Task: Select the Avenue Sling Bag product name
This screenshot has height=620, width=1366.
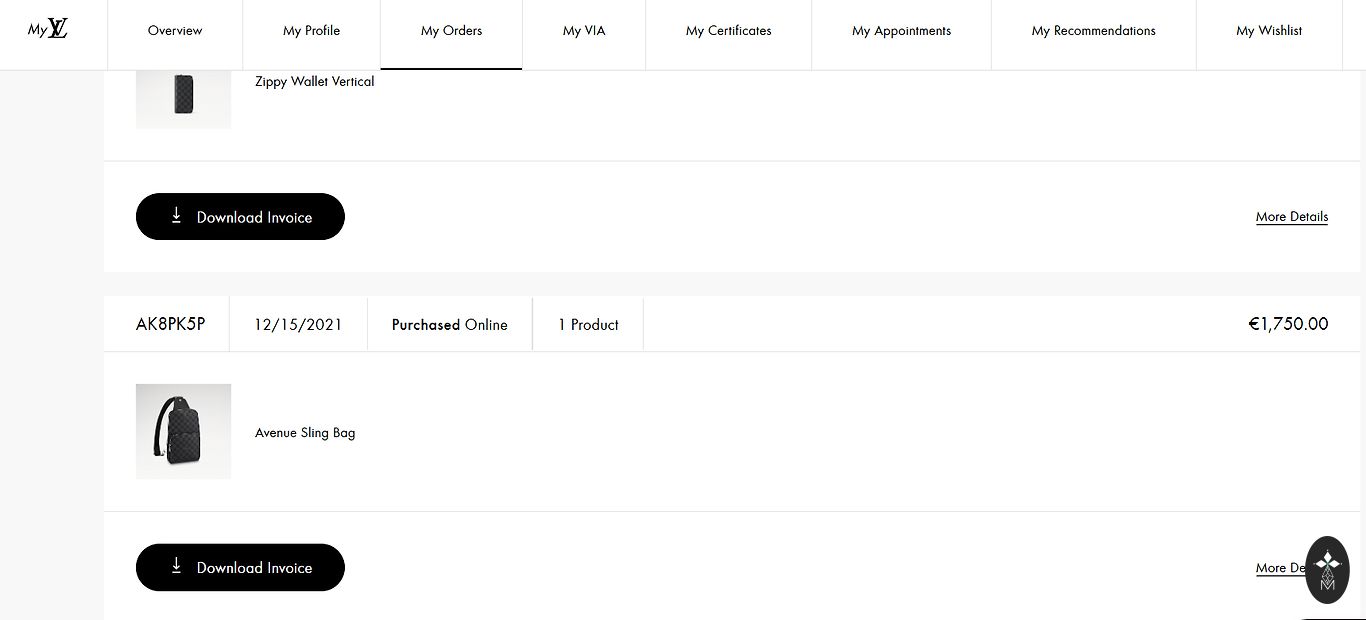Action: (305, 432)
